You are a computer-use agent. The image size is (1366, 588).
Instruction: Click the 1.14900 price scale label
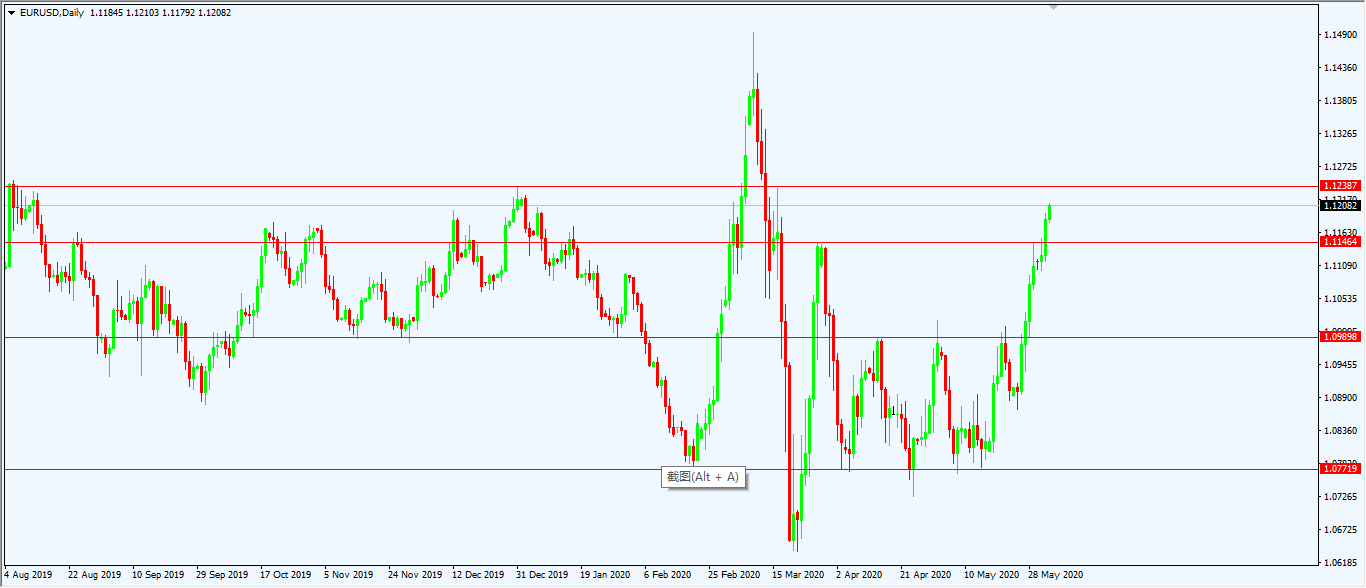[1340, 35]
